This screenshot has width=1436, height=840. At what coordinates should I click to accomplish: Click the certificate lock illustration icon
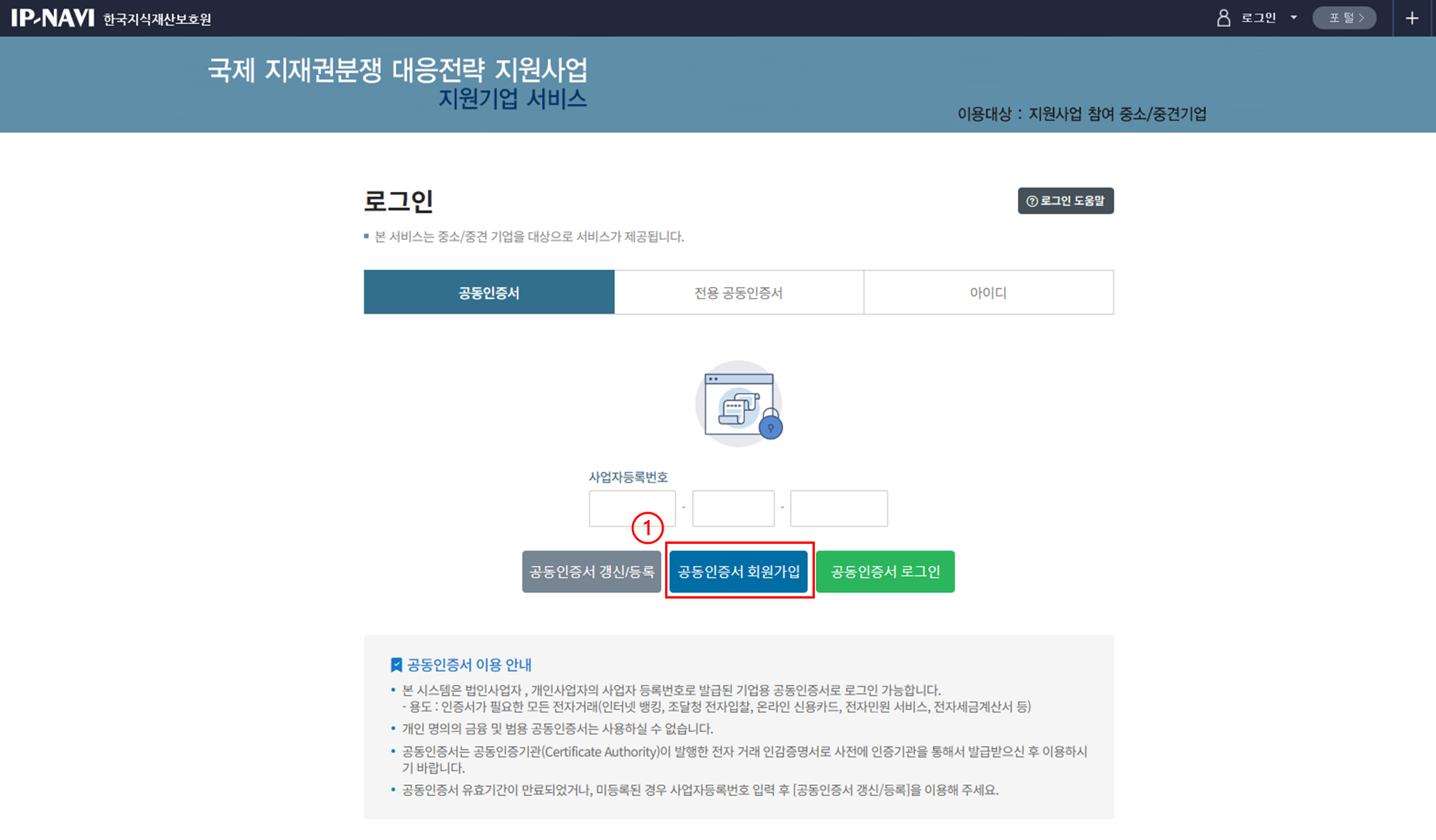pos(738,404)
